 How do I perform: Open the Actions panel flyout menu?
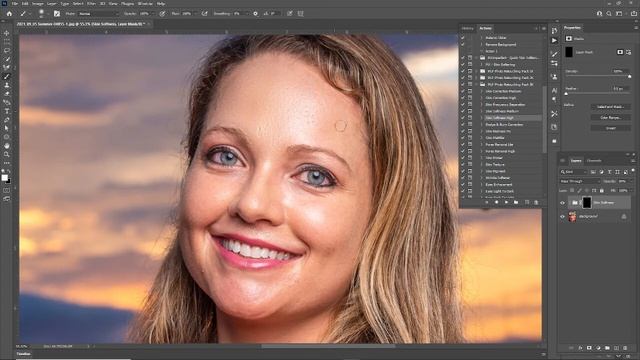click(544, 28)
